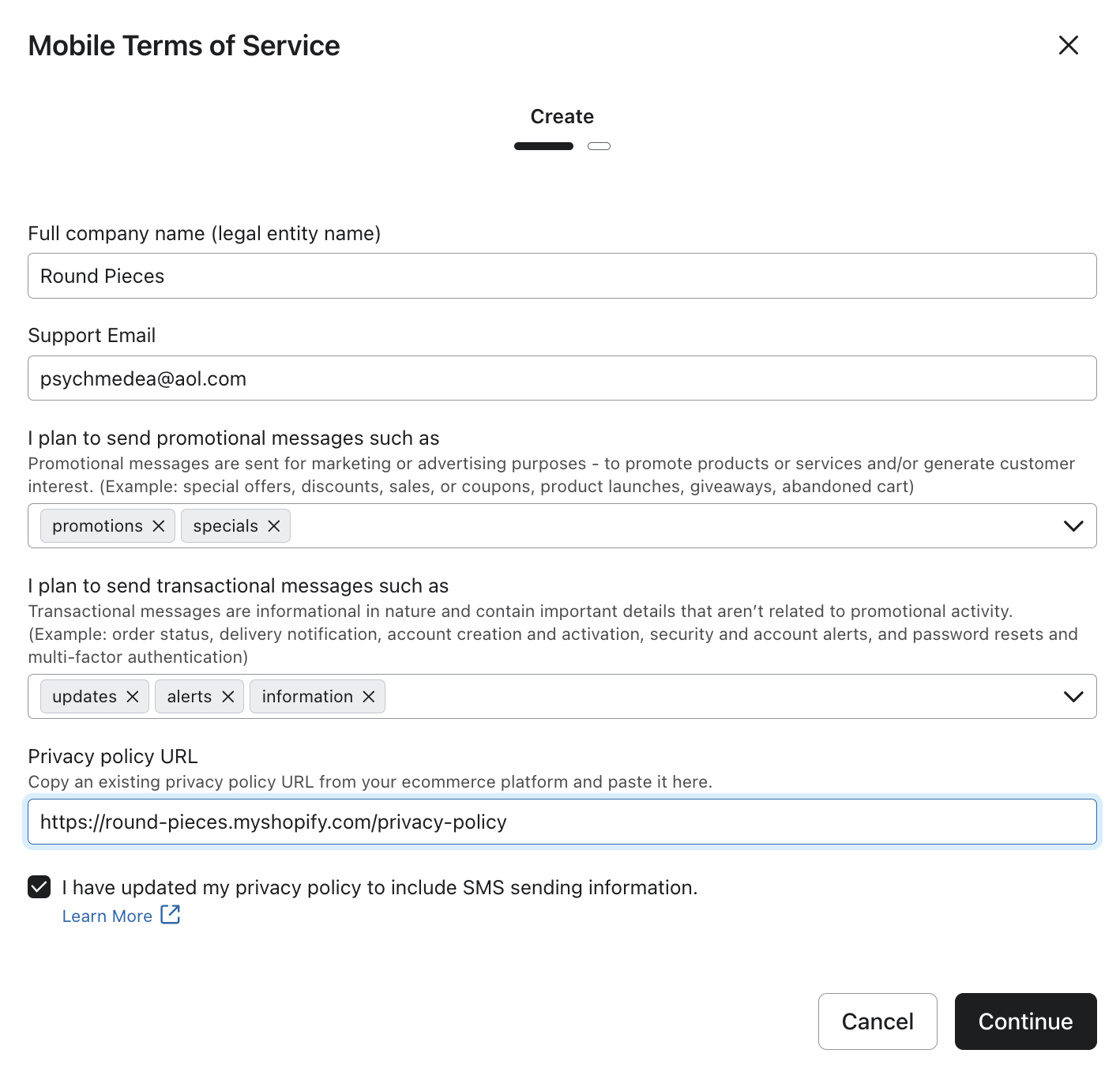Select the Create step label

[x=562, y=115]
